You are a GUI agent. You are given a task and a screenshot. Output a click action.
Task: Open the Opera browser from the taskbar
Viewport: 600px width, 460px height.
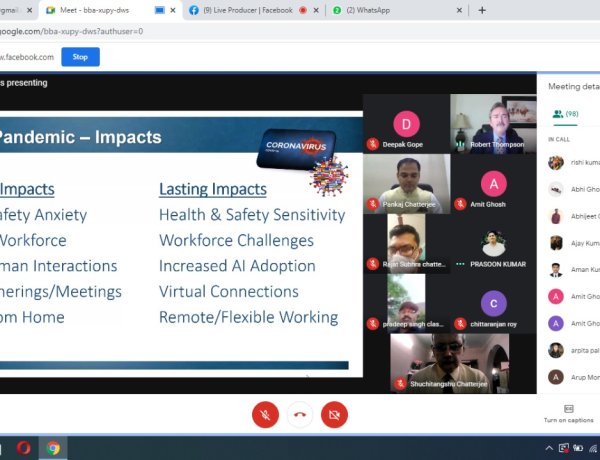(22, 448)
